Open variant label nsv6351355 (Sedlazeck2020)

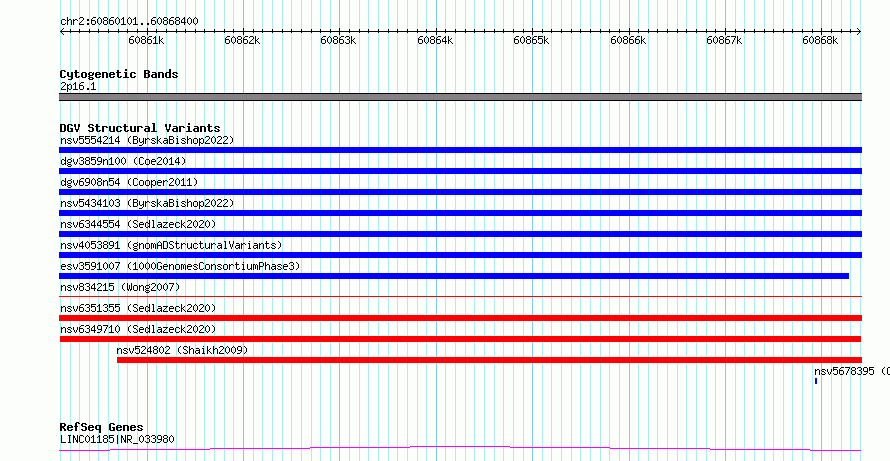(138, 308)
